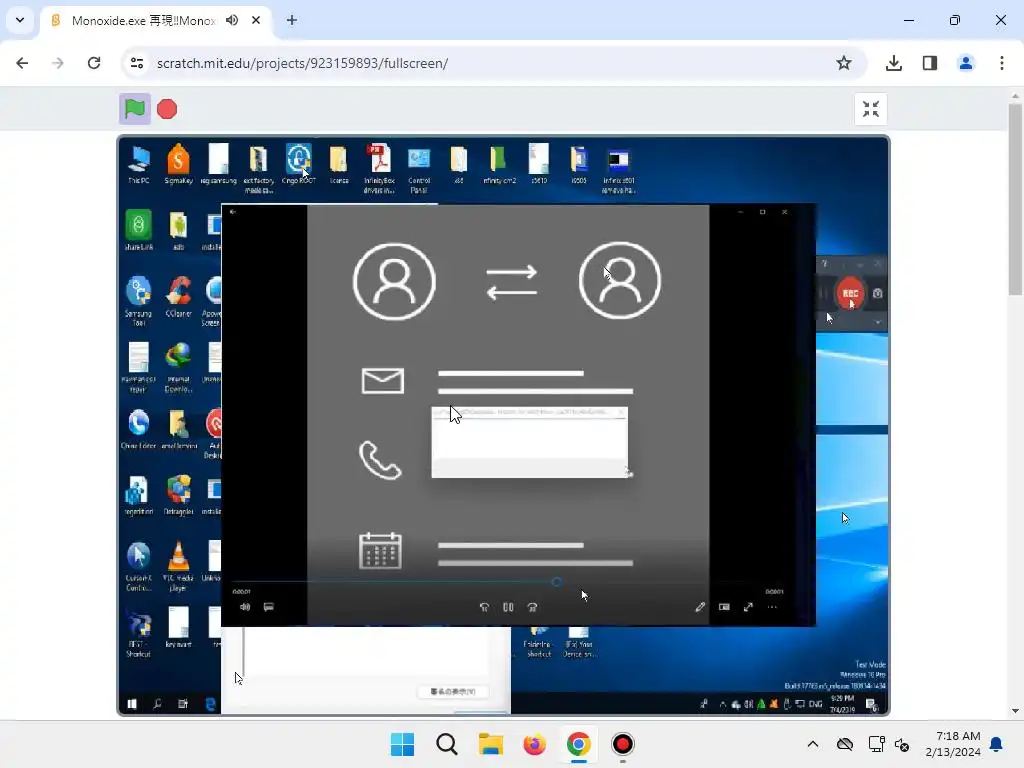1024x768 pixels.
Task: Click the Scratch green flag
Action: 135,109
